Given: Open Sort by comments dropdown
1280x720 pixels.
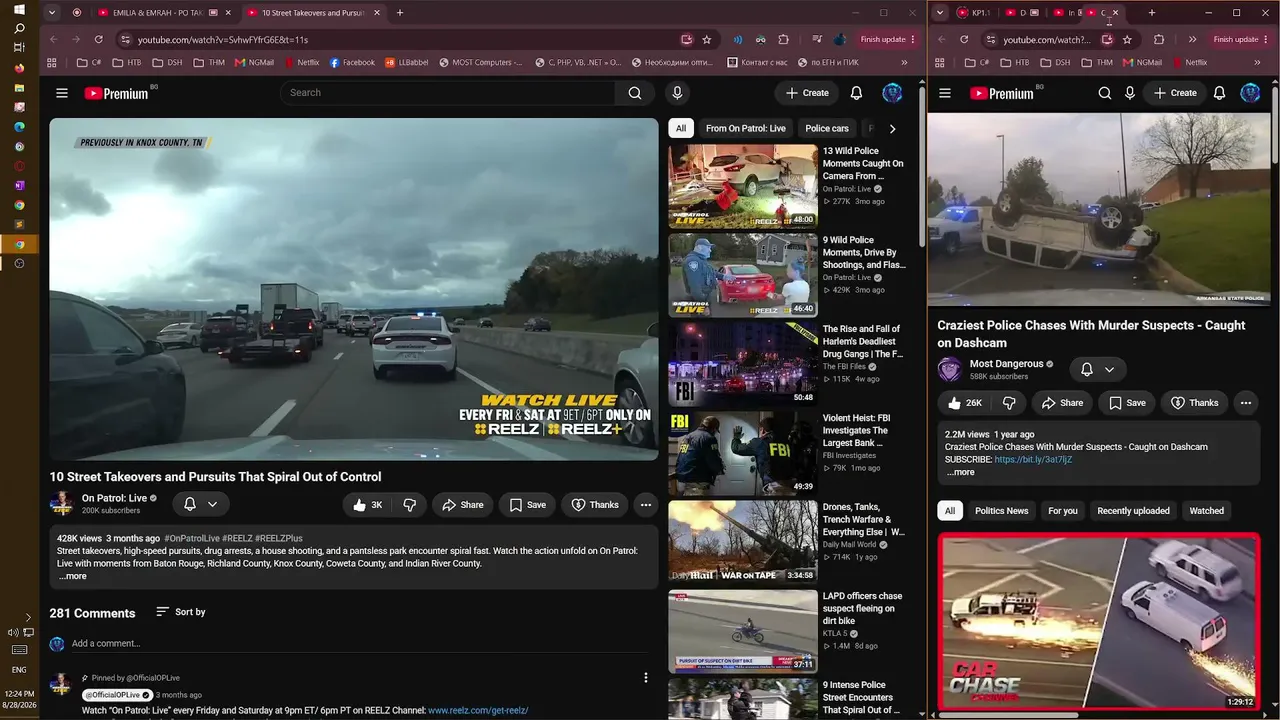Looking at the screenshot, I should (x=181, y=612).
